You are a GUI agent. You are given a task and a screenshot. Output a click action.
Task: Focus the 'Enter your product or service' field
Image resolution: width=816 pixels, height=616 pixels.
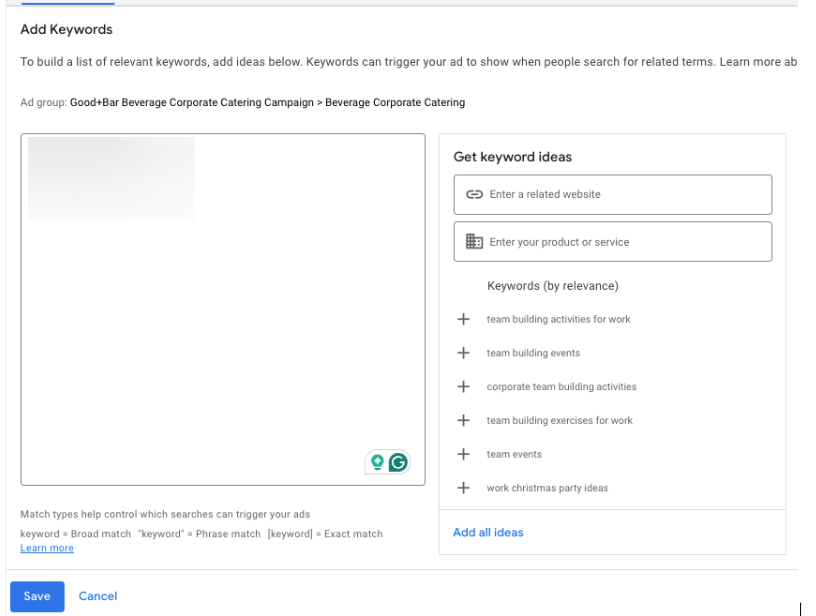[x=625, y=242]
